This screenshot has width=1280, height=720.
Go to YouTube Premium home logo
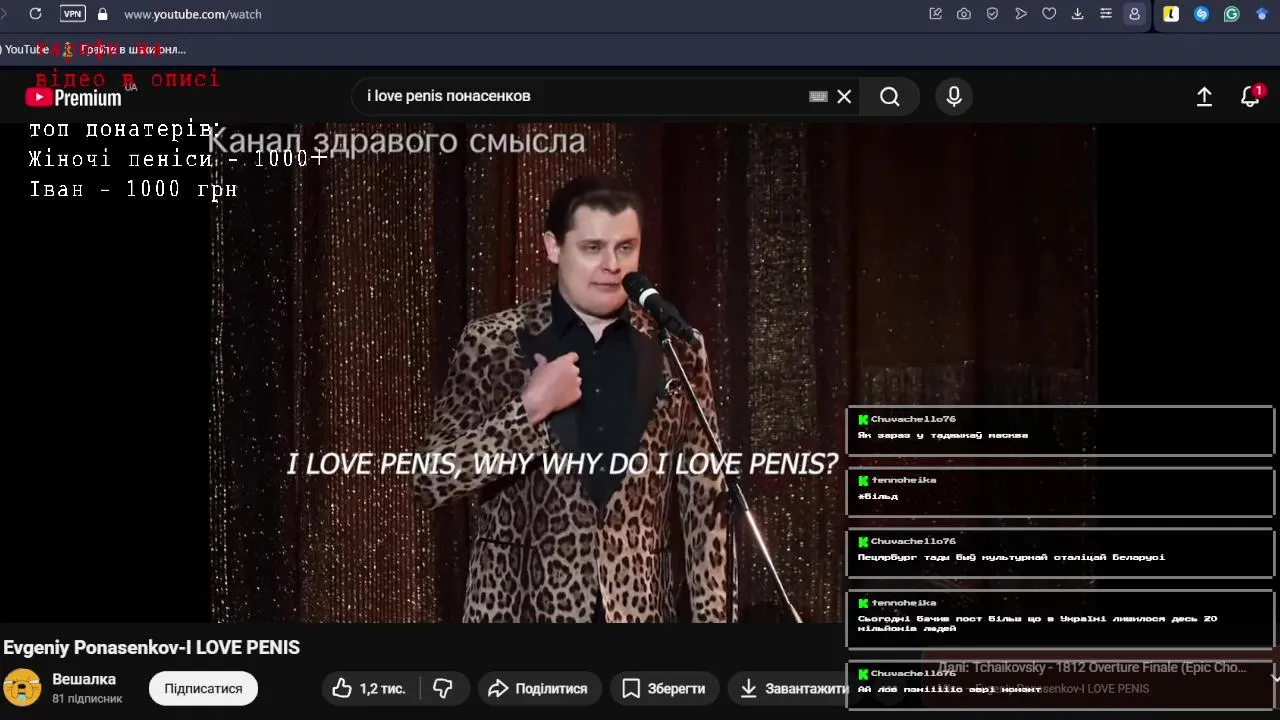(x=73, y=97)
